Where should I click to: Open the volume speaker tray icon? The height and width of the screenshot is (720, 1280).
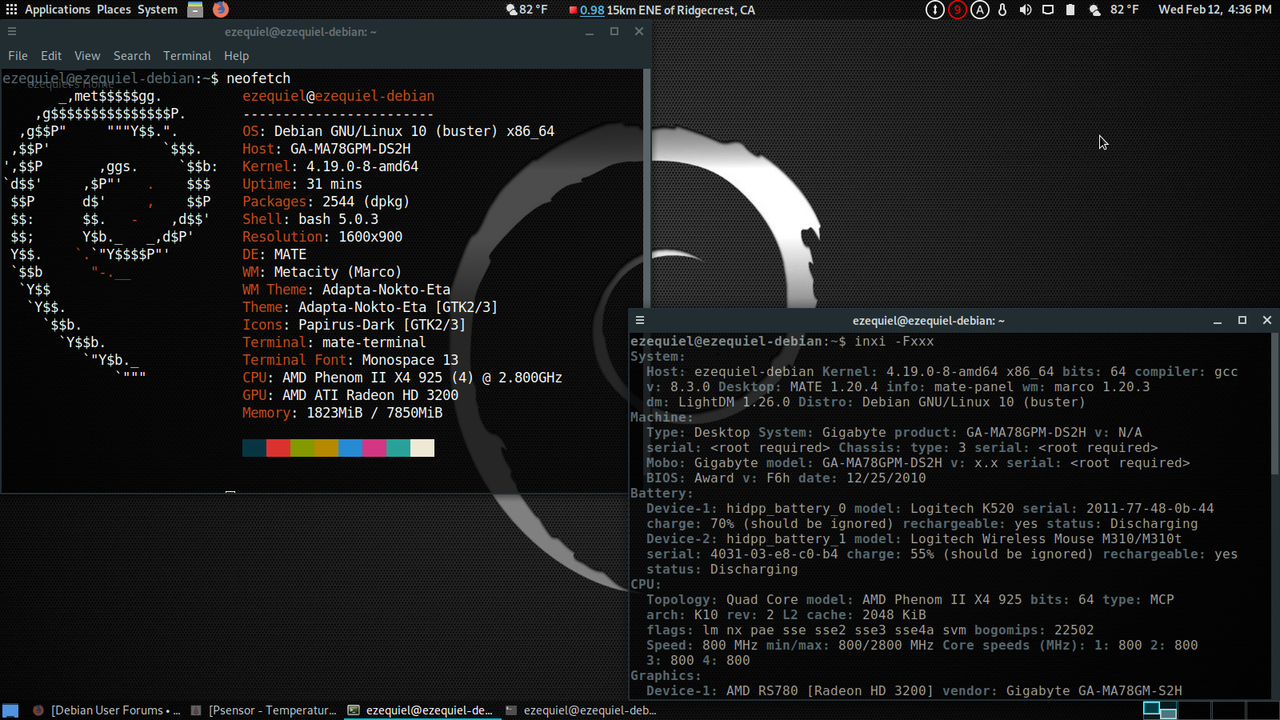(x=1025, y=10)
